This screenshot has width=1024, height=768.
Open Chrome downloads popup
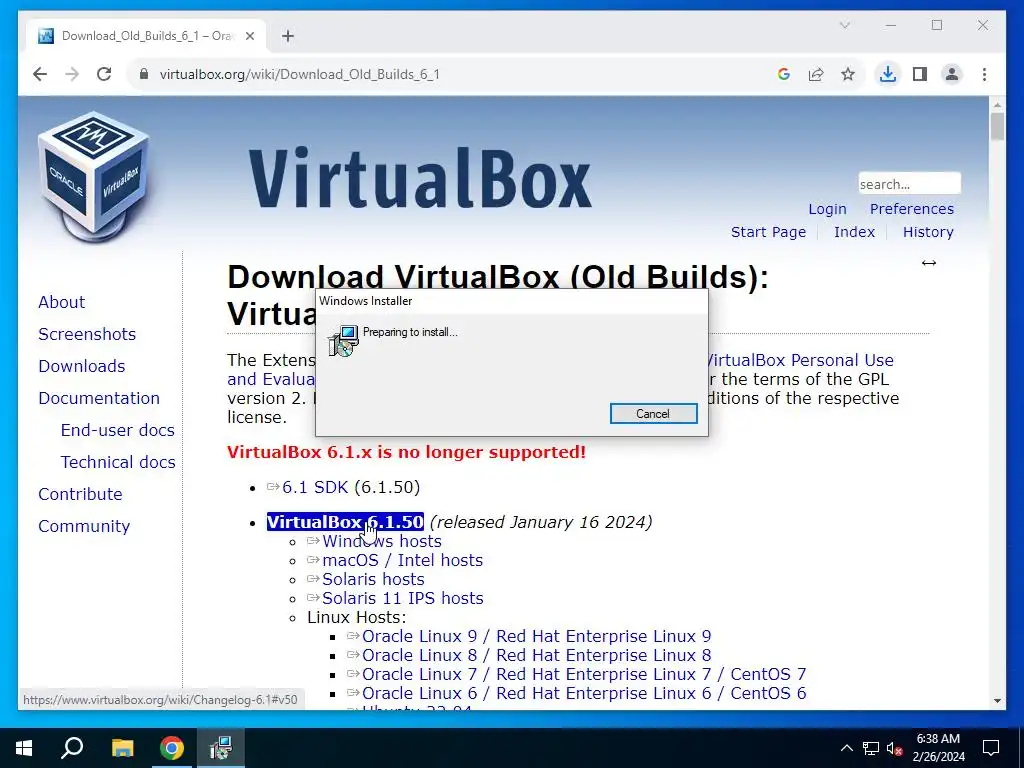pos(888,74)
